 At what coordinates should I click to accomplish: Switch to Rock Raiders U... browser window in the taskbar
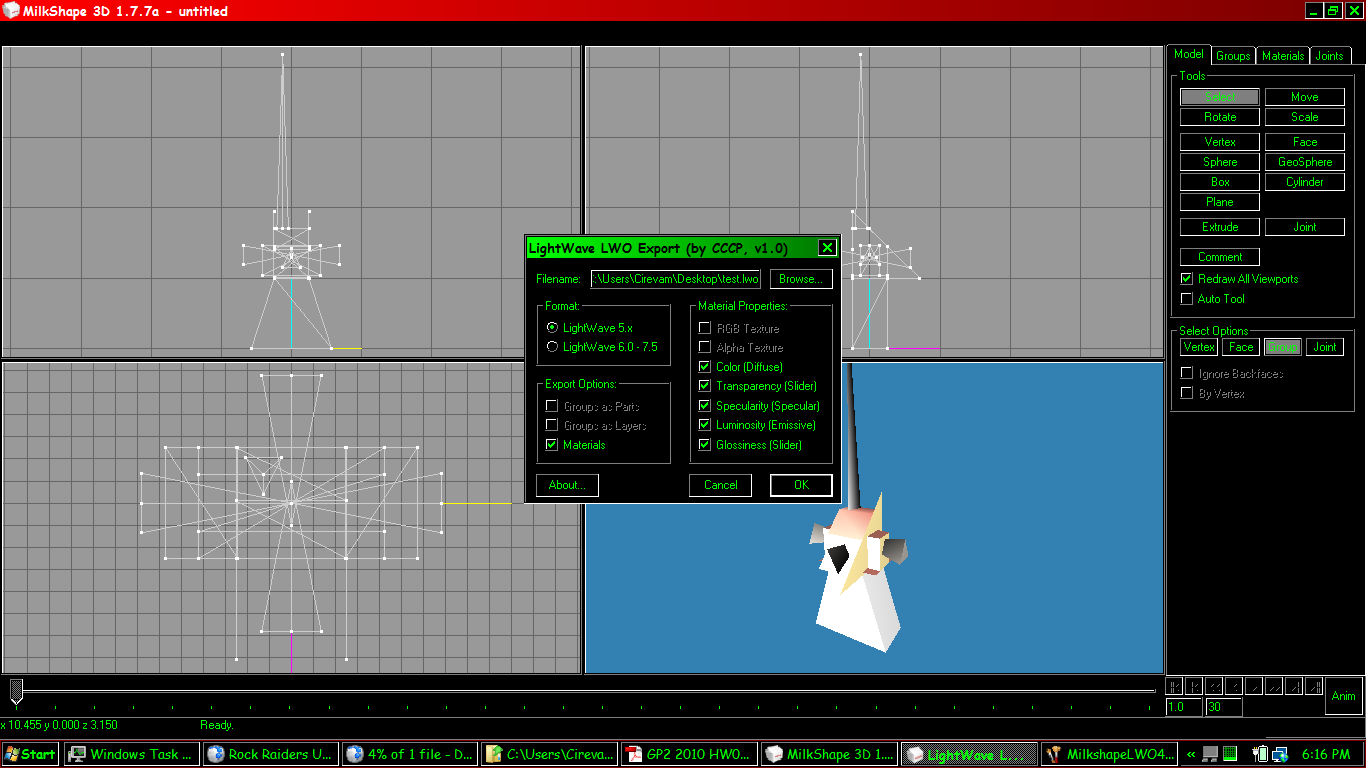pos(270,754)
